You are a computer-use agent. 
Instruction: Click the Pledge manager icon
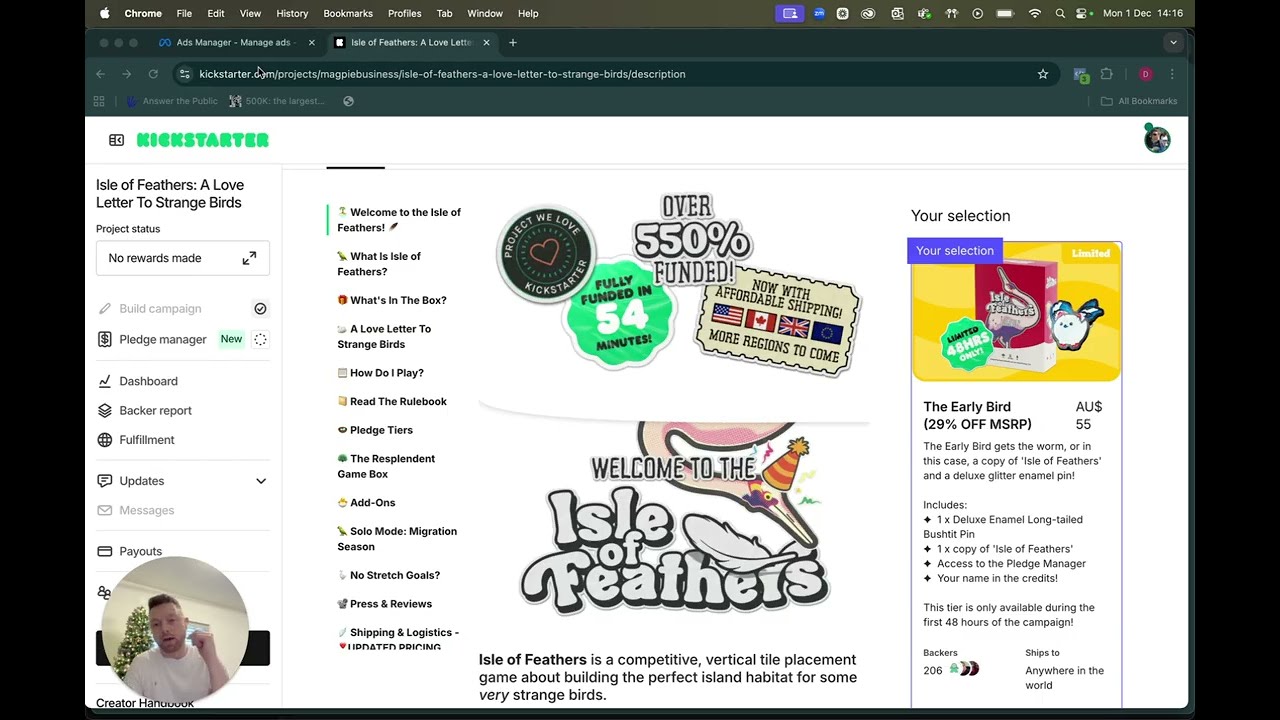point(105,339)
